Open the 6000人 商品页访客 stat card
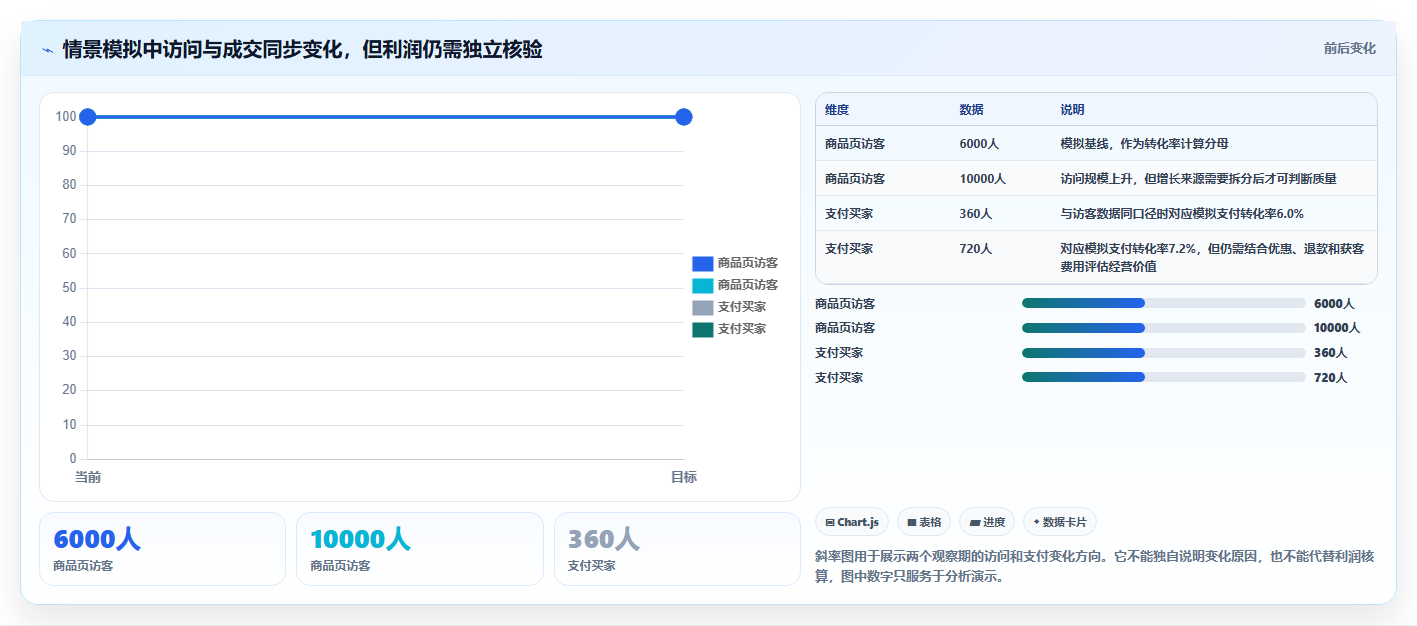The width and height of the screenshot is (1417, 626). point(162,549)
